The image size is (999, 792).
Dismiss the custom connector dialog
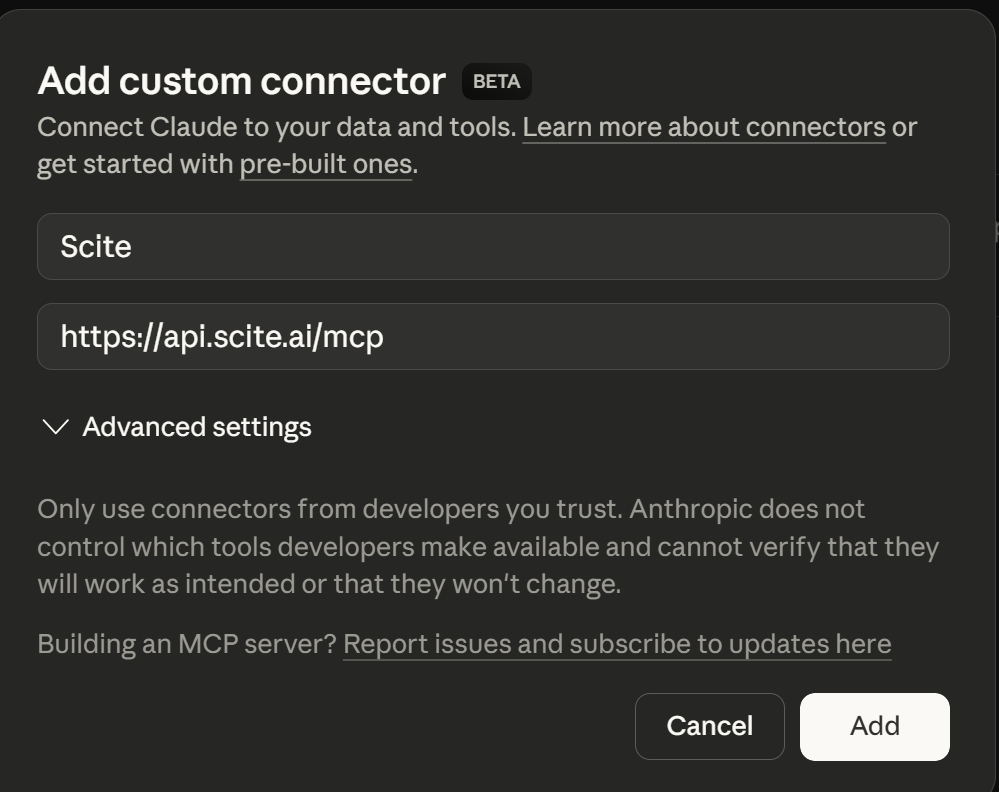tap(709, 726)
